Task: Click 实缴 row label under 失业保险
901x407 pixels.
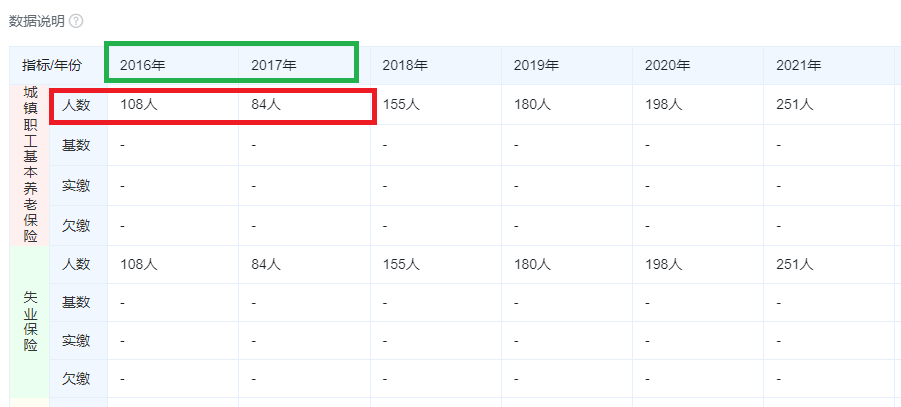Action: (76, 340)
